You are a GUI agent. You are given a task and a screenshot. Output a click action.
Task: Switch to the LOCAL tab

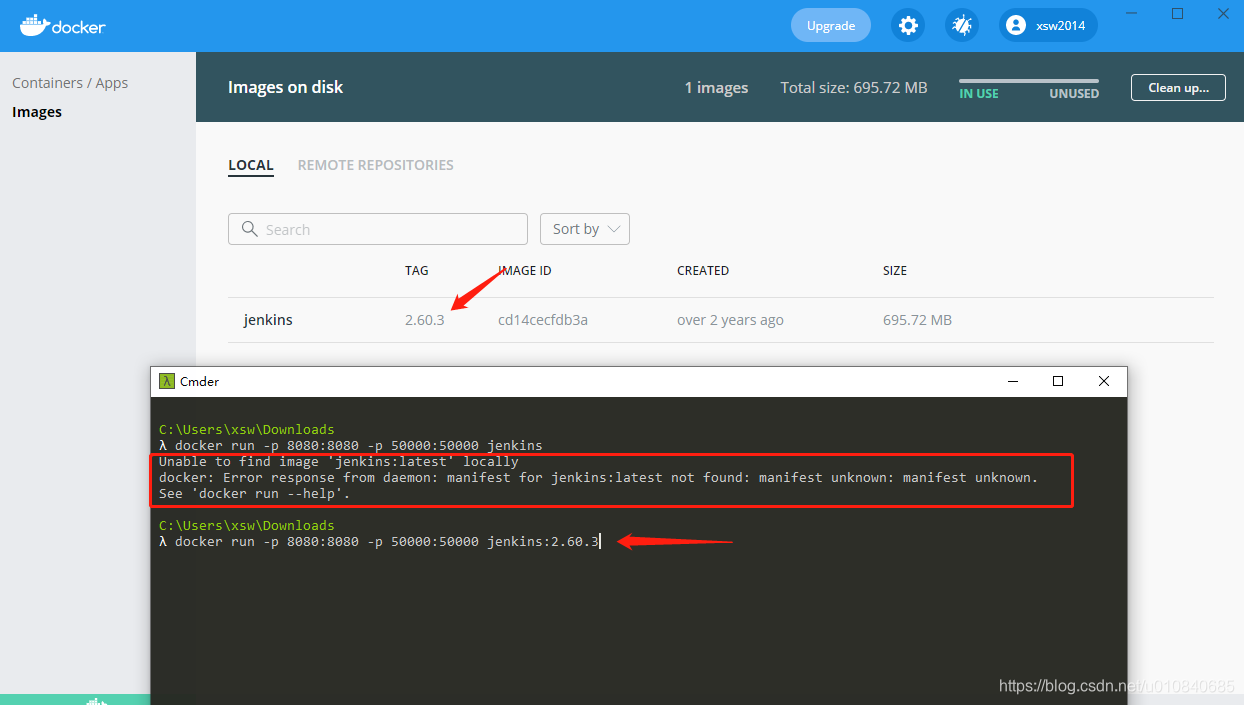point(251,165)
